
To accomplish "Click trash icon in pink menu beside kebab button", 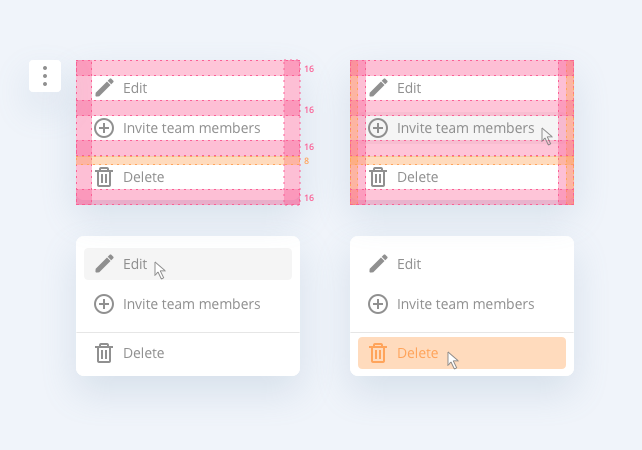I will click(104, 177).
